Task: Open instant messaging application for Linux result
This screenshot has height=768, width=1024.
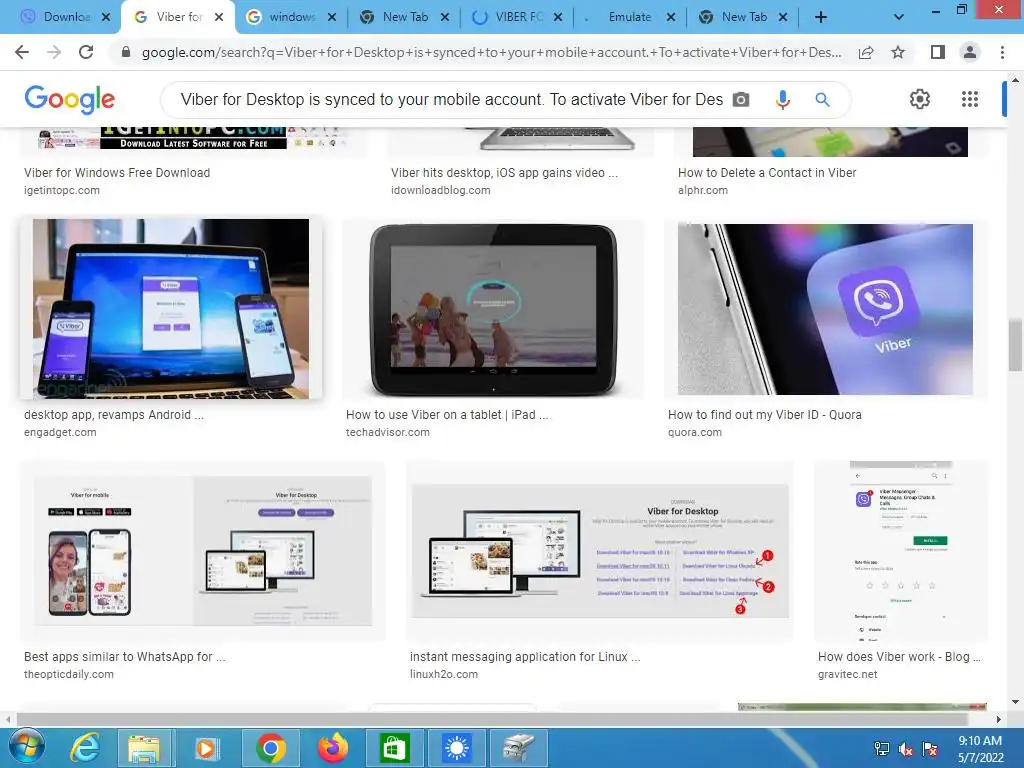Action: click(525, 657)
